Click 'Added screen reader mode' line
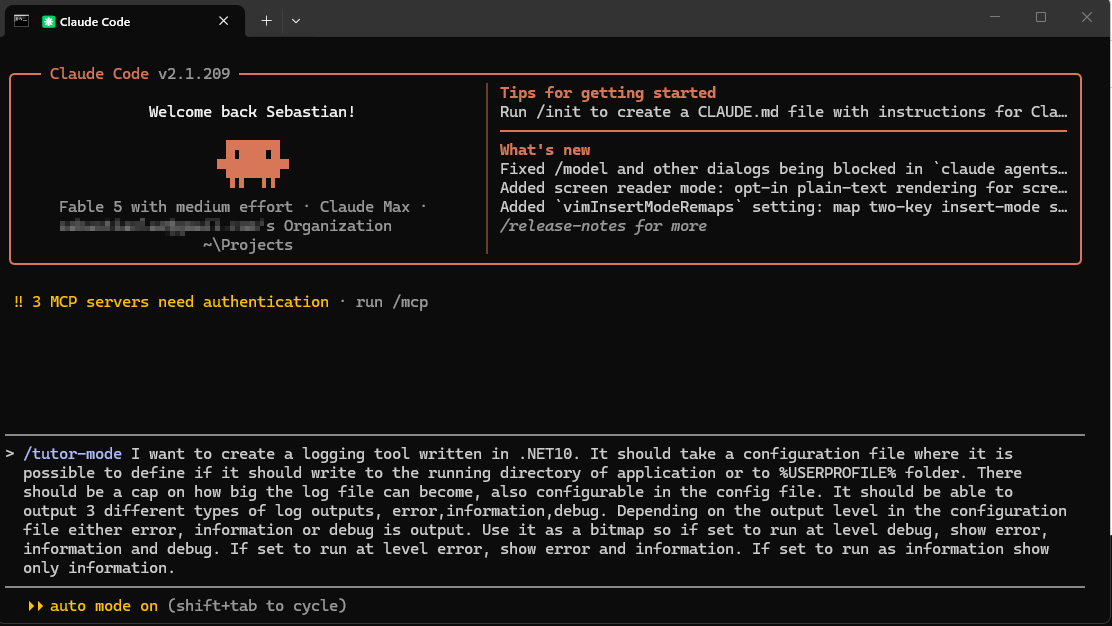 (x=783, y=189)
